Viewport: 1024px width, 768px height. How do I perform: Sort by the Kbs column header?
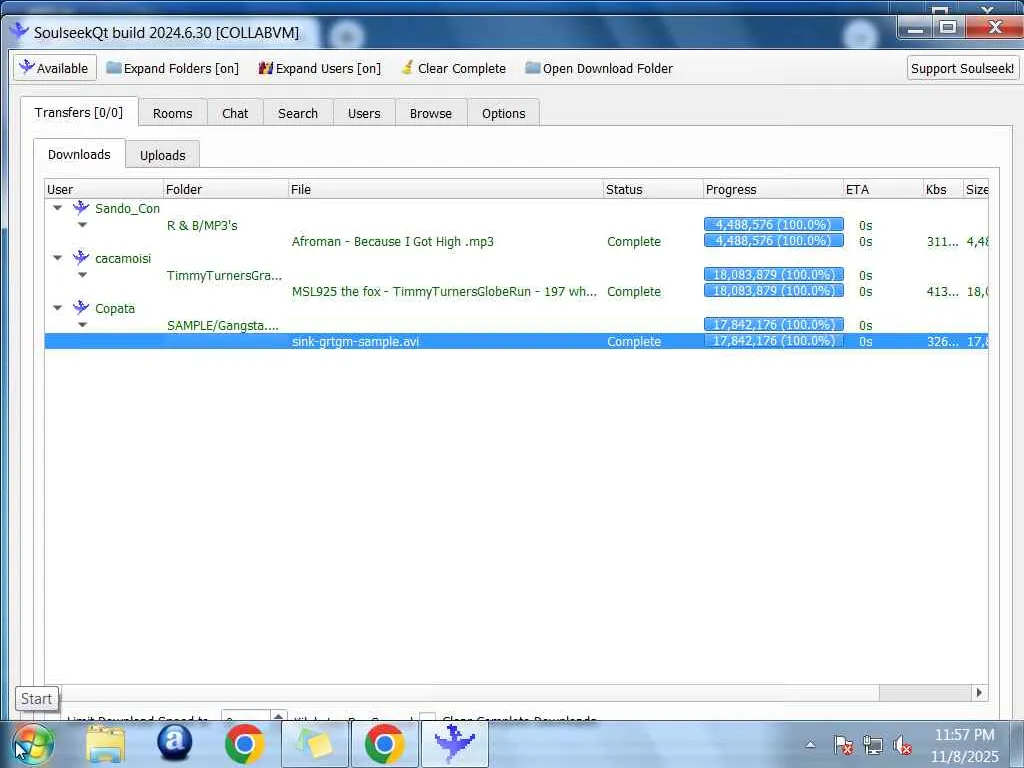tap(943, 189)
